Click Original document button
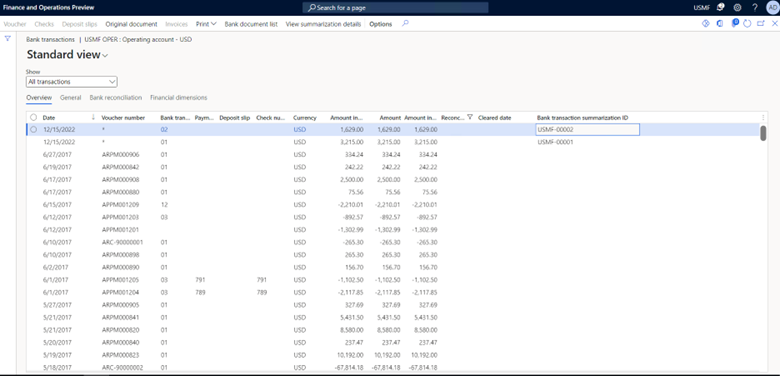This screenshot has height=376, width=780. (131, 24)
